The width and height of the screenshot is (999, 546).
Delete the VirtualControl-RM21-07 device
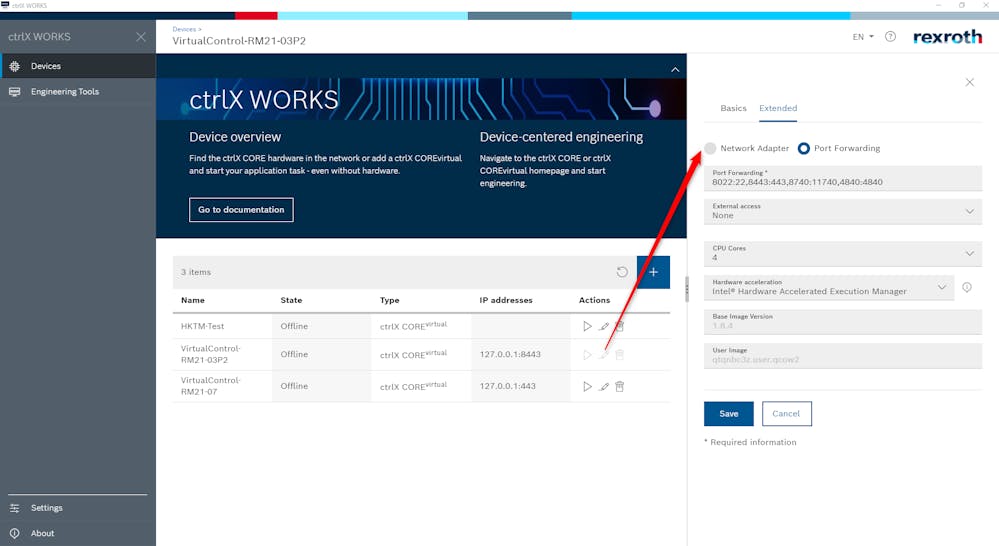pos(619,386)
